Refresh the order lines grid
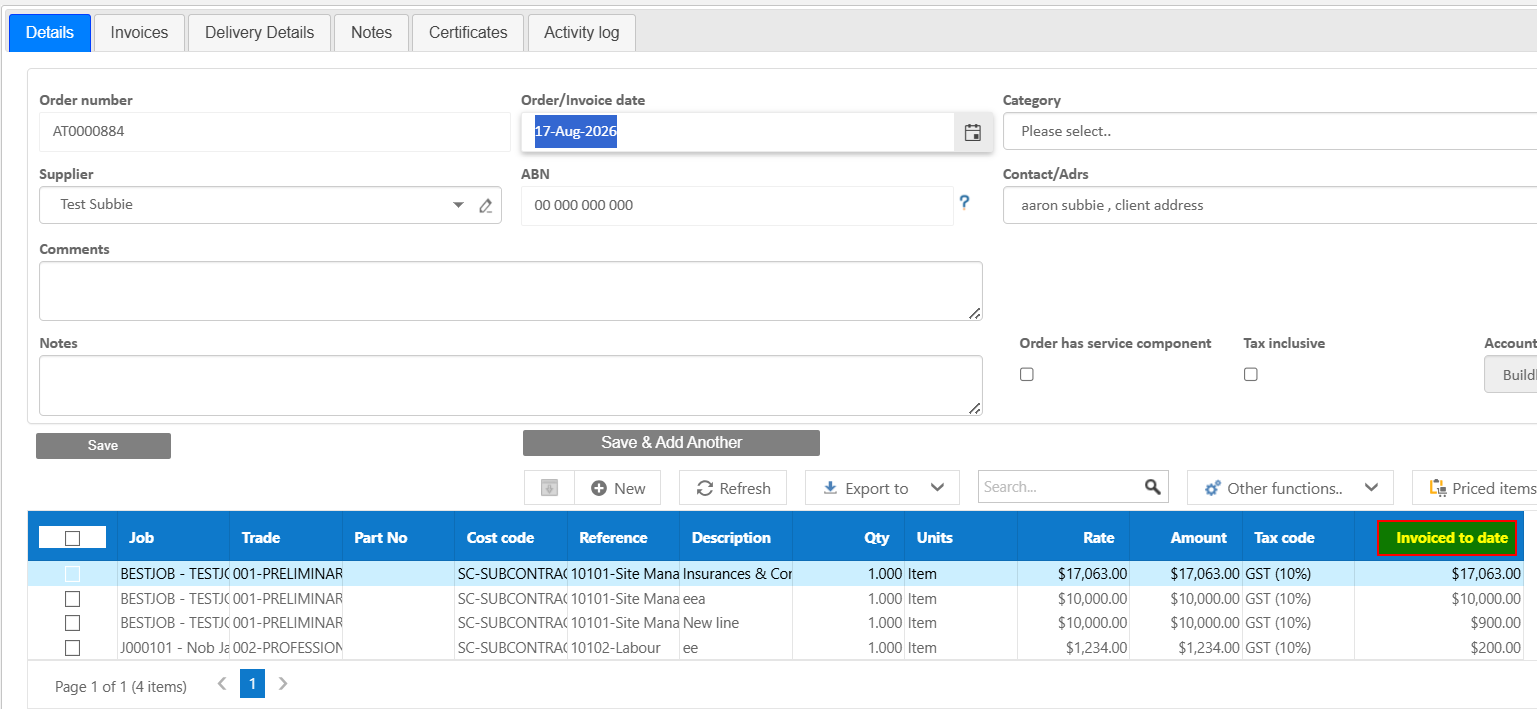Image resolution: width=1537 pixels, height=709 pixels. pyautogui.click(x=733, y=488)
